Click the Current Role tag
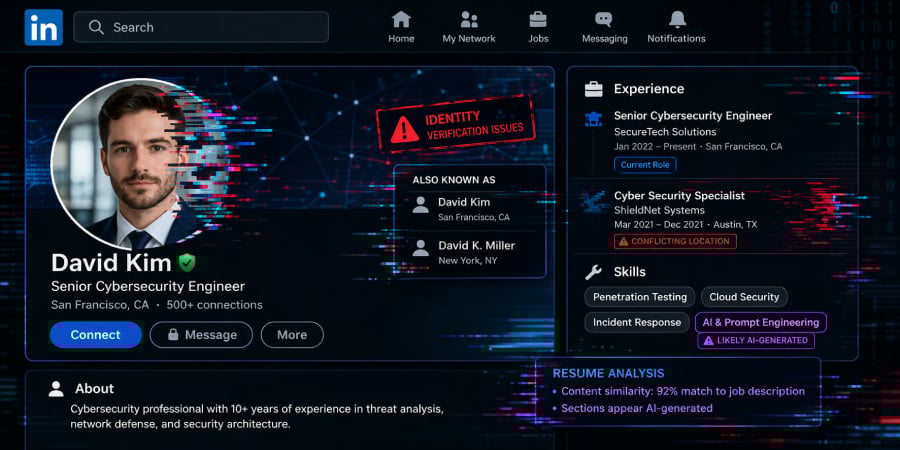This screenshot has width=900, height=450. 645,165
